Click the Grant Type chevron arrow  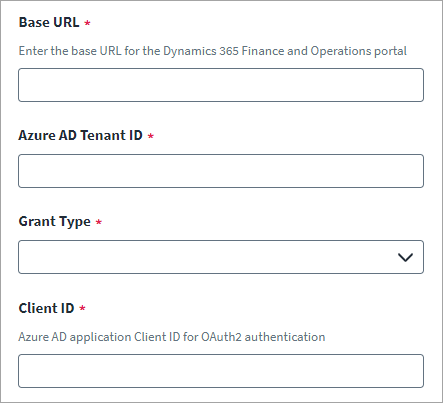tap(405, 257)
